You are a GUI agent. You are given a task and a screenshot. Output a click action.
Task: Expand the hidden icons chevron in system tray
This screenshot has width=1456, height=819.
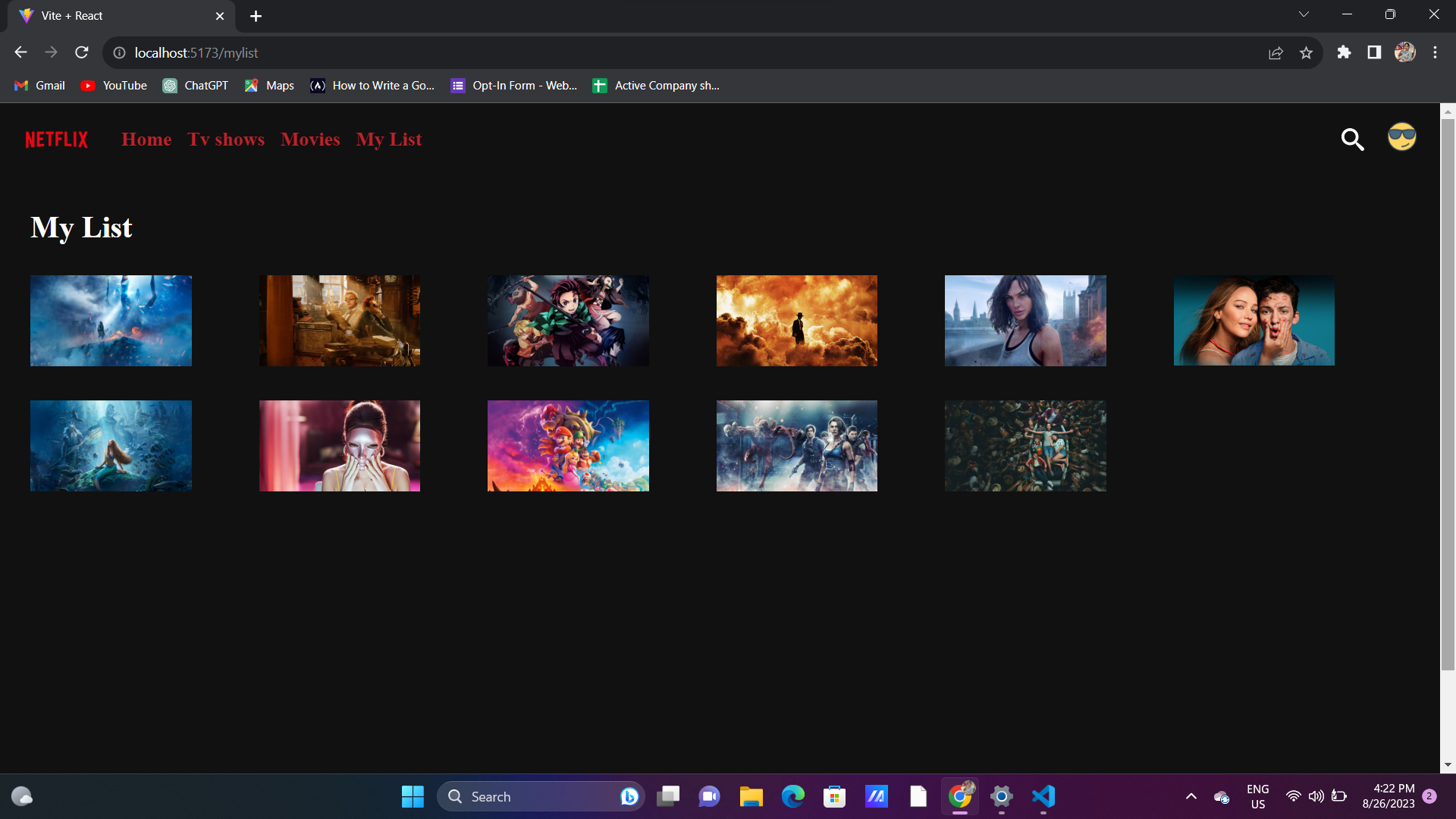tap(1190, 797)
